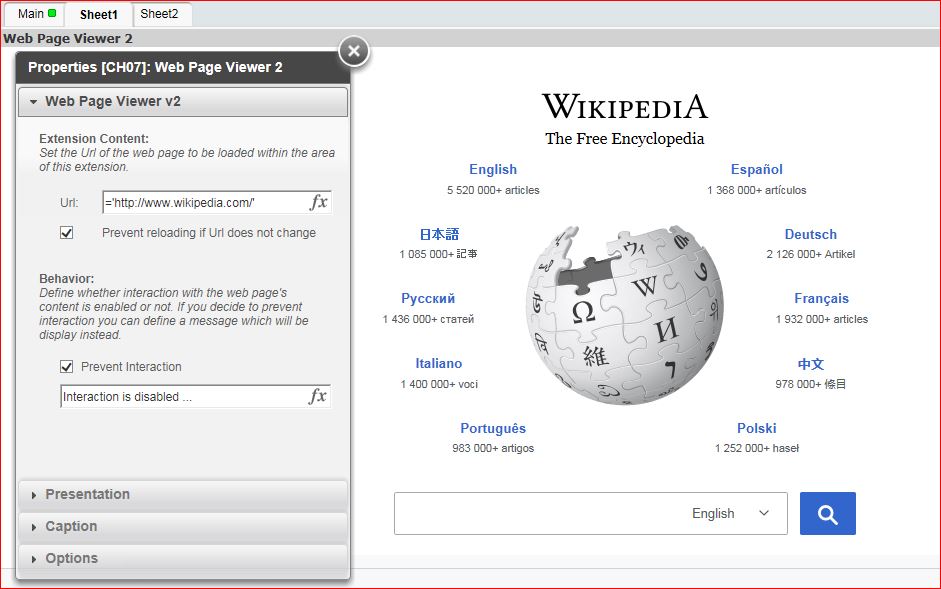Close the properties panel with the X button

[353, 51]
